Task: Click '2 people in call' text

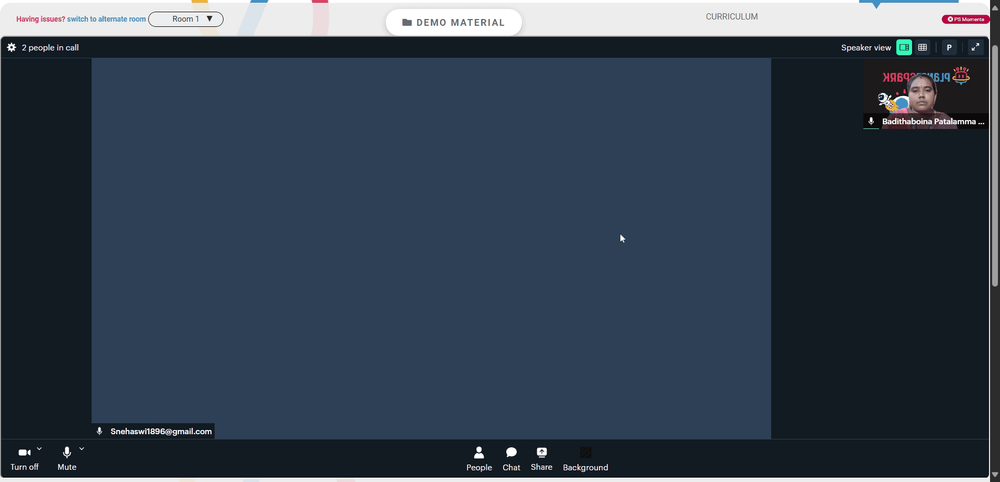Action: [x=50, y=47]
